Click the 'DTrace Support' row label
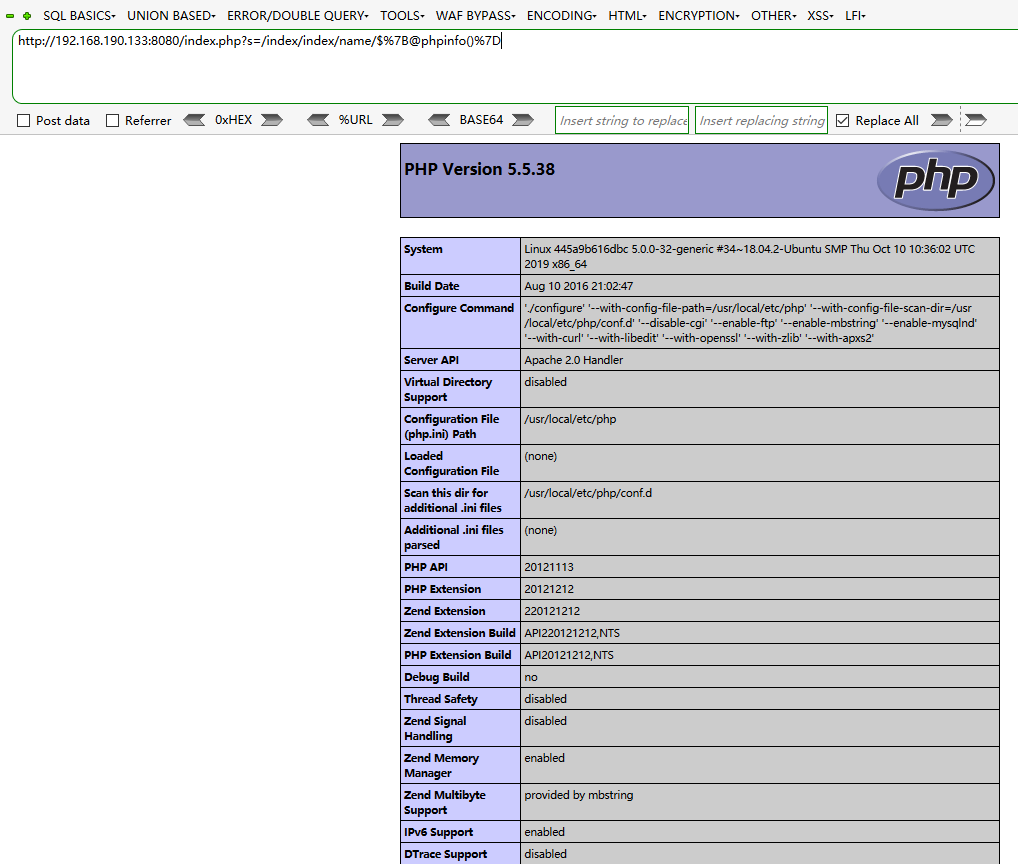This screenshot has width=1018, height=864. click(x=445, y=855)
